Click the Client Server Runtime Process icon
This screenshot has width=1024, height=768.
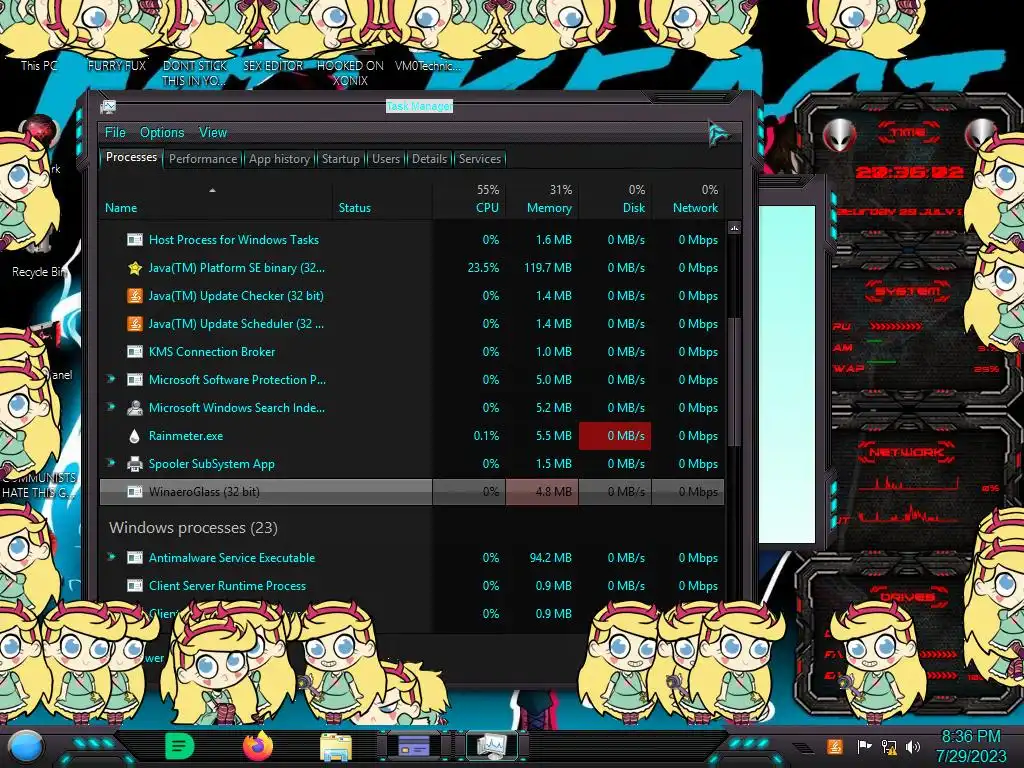point(135,586)
